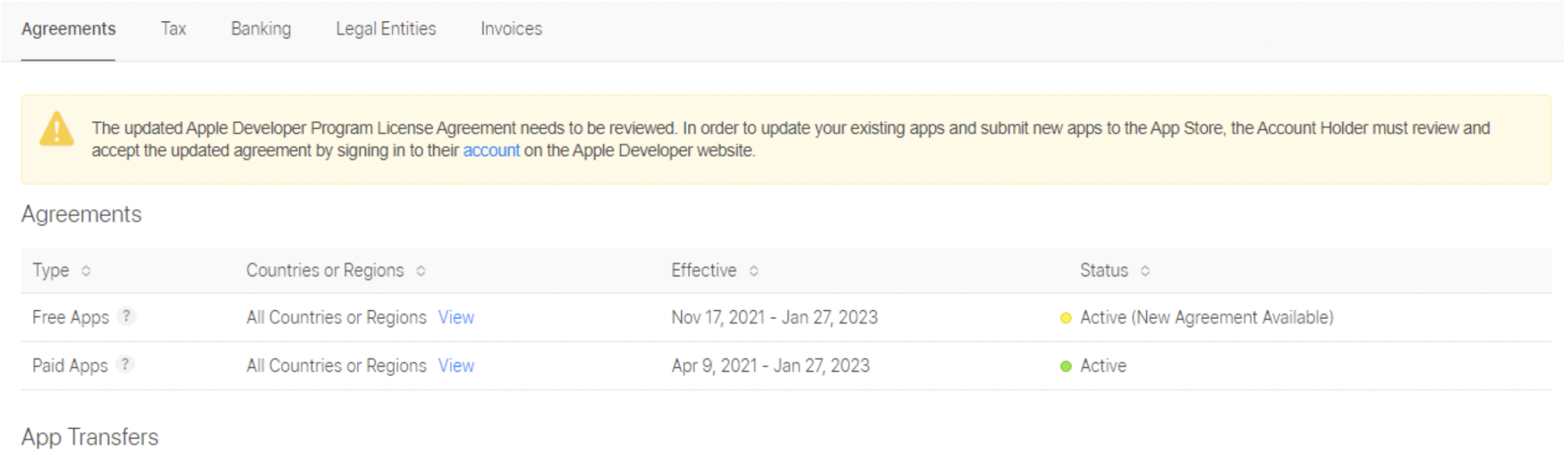
Task: Click the Status column header label
Action: [x=1104, y=270]
